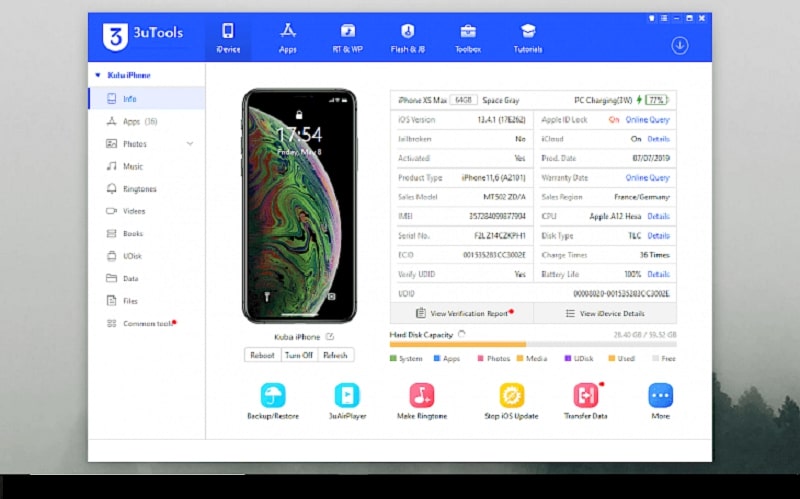Viewport: 800px width, 499px height.
Task: Click the shirt skin icon in title bar
Action: point(652,18)
